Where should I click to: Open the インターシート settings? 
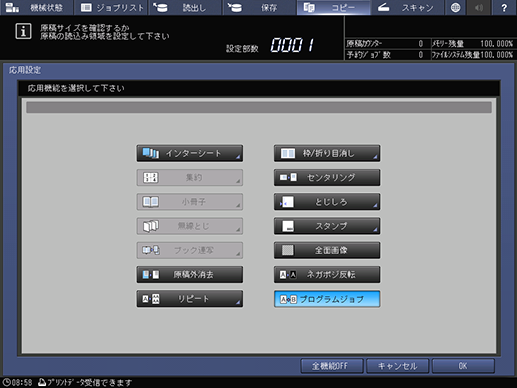(189, 153)
